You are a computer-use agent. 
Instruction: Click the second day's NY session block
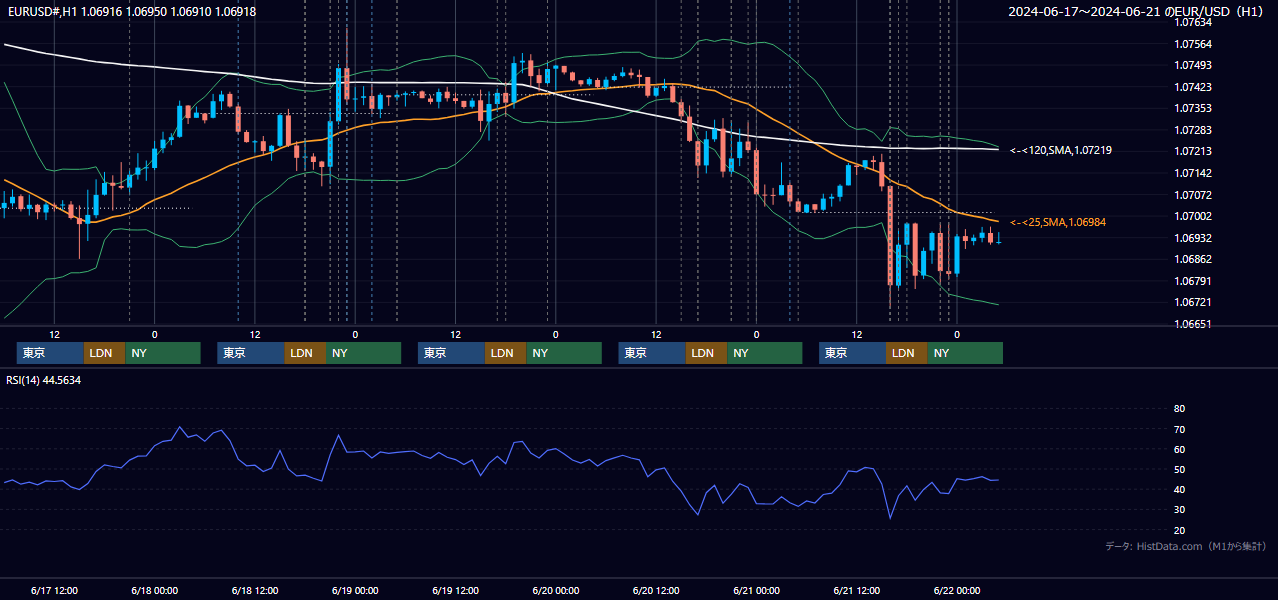click(364, 353)
